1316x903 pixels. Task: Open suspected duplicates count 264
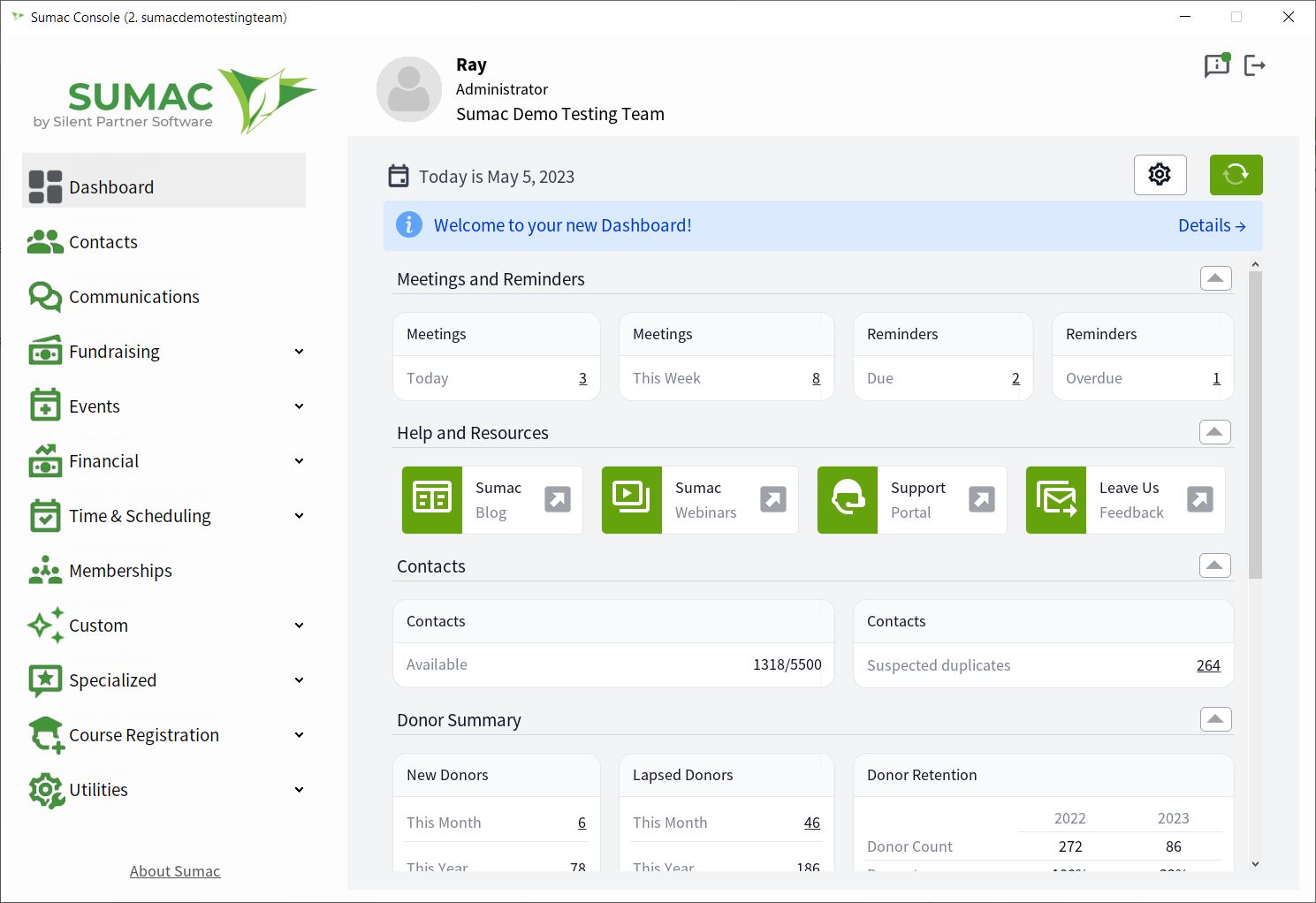(1208, 665)
